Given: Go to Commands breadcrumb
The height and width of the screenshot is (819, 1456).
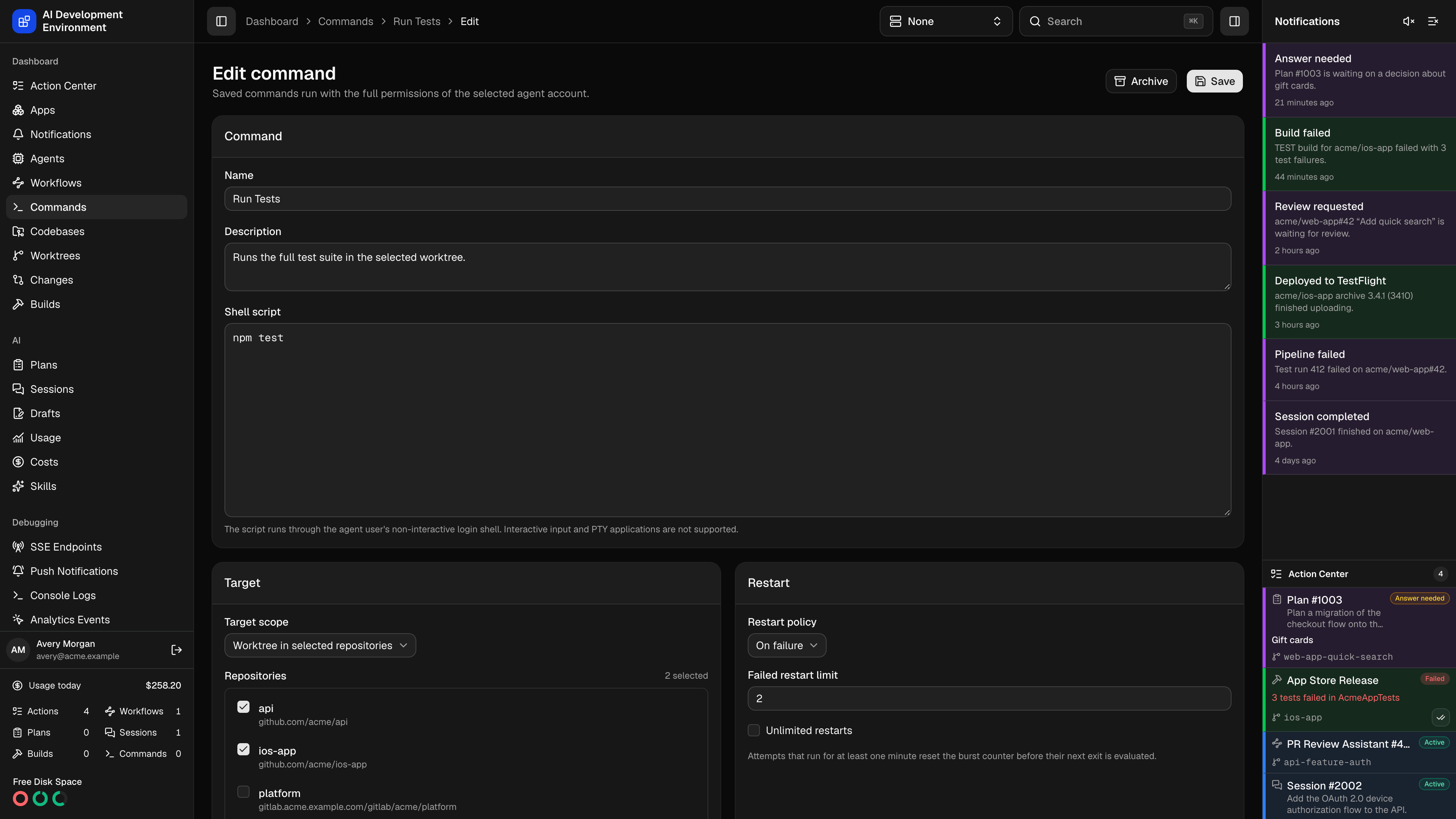Looking at the screenshot, I should [x=345, y=22].
